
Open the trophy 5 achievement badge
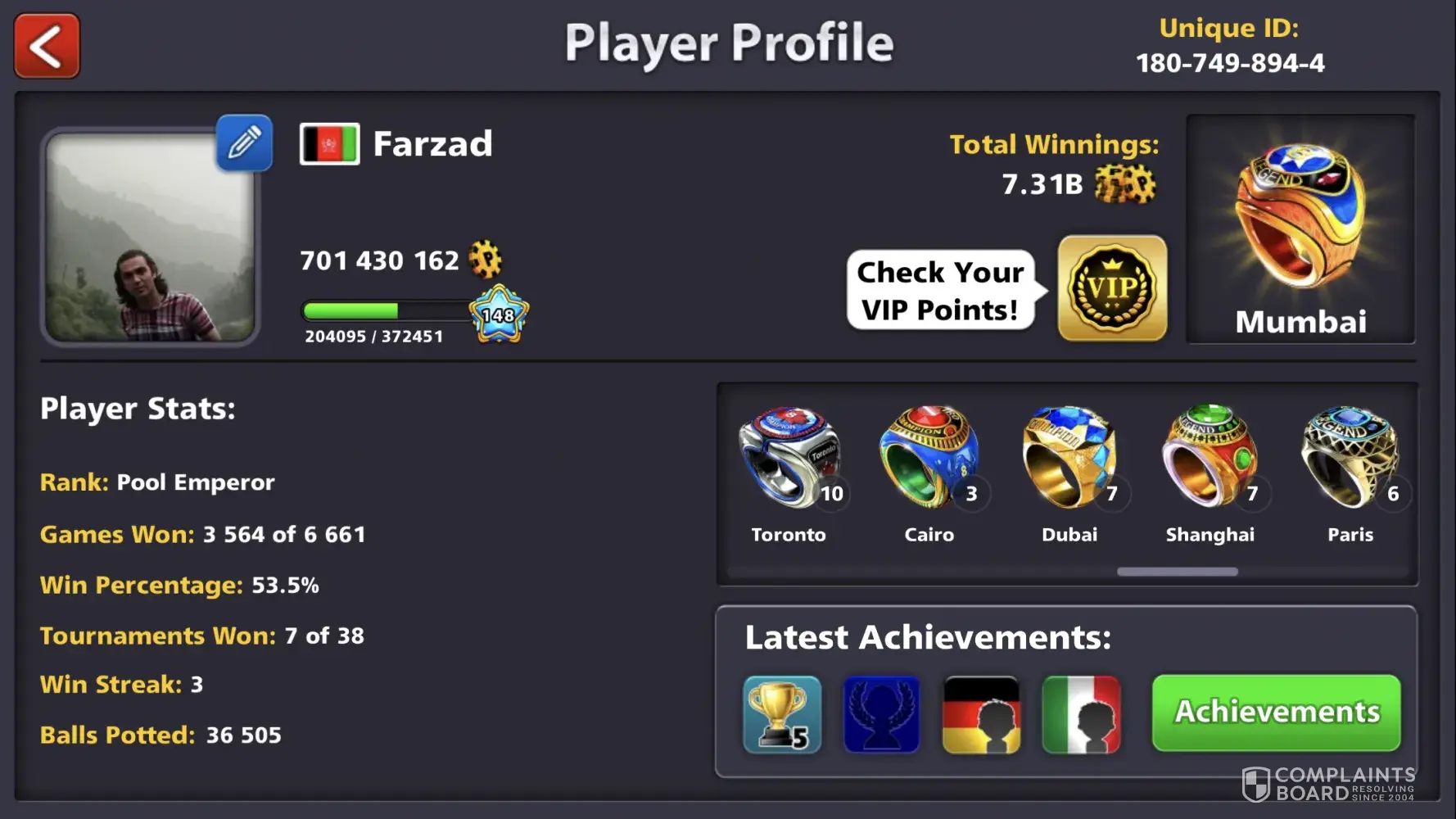click(x=782, y=714)
